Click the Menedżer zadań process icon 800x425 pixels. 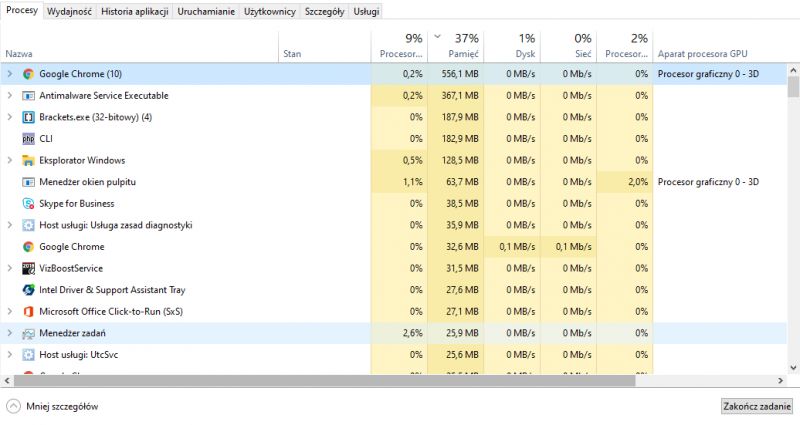click(x=29, y=333)
